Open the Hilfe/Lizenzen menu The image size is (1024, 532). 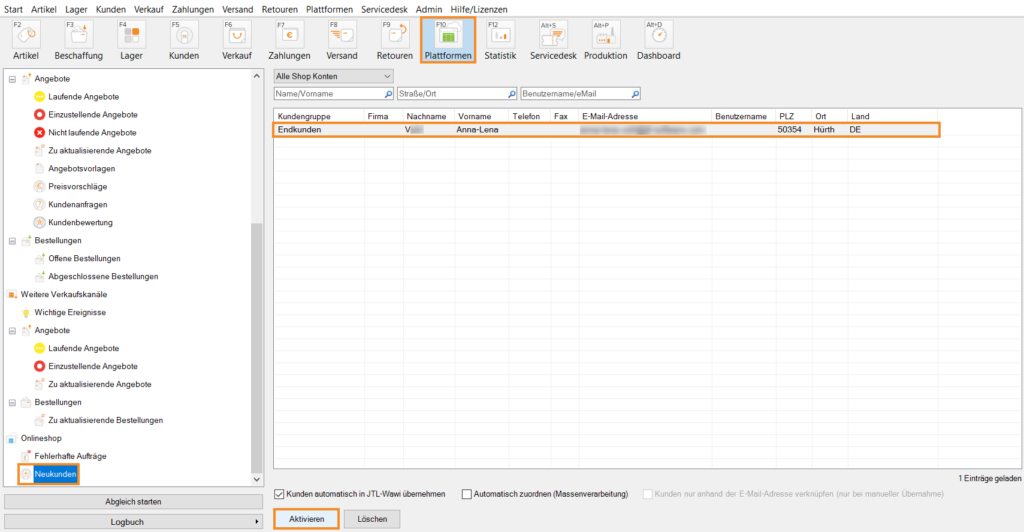point(478,9)
